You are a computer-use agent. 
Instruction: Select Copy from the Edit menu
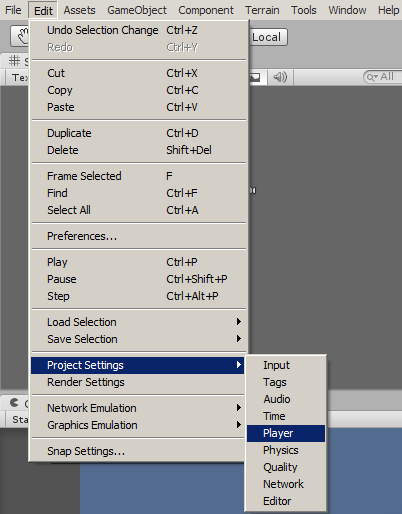[x=139, y=90]
